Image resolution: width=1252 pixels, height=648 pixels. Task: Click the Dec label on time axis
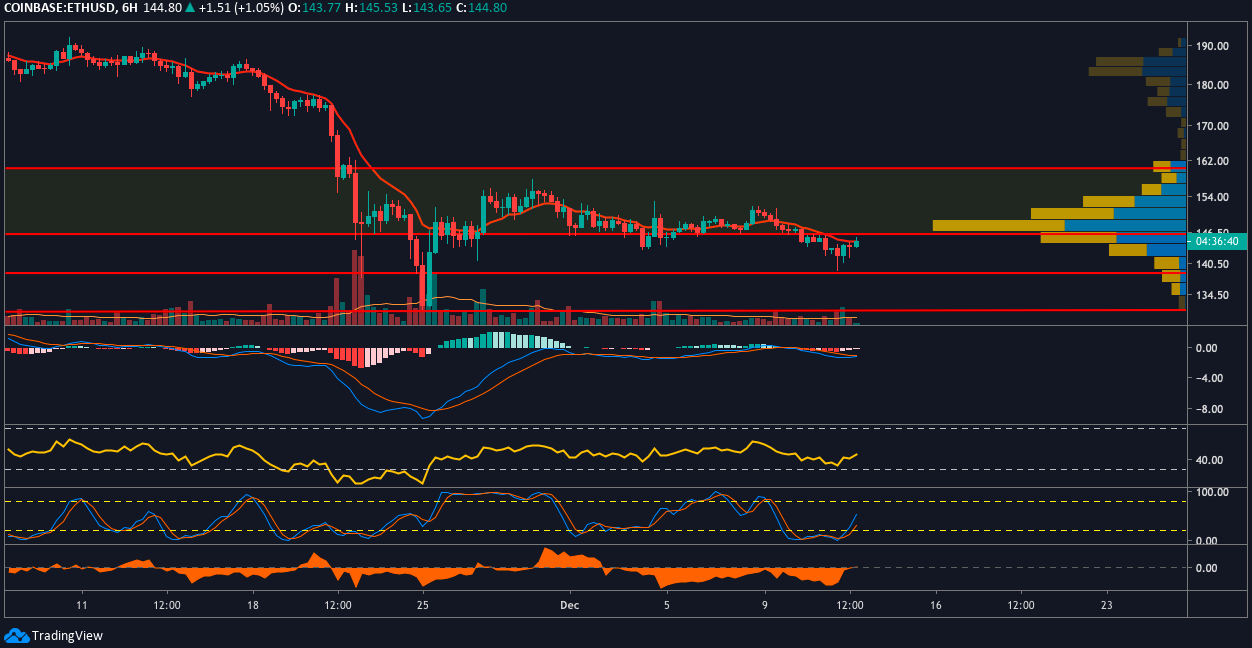tap(569, 605)
